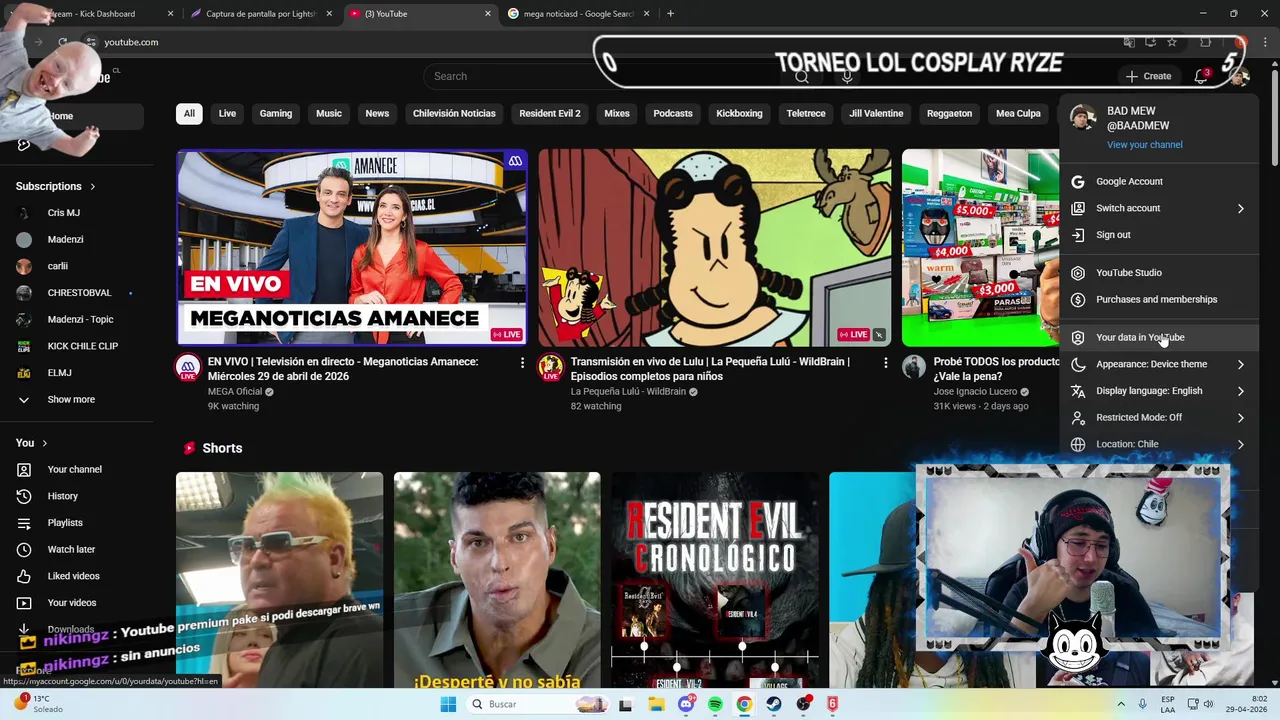This screenshot has width=1280, height=720.
Task: Select the Podcasts filter chip
Action: (x=673, y=113)
